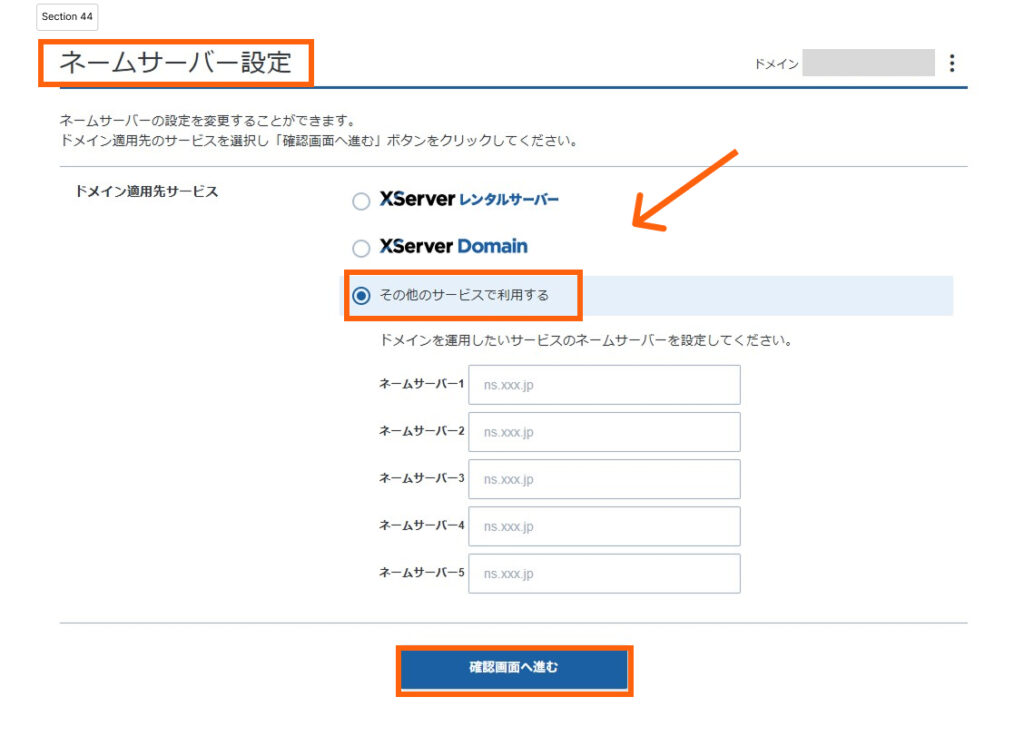The width and height of the screenshot is (1024, 746).
Task: Click the 確認画面へ進む button
Action: [x=514, y=670]
